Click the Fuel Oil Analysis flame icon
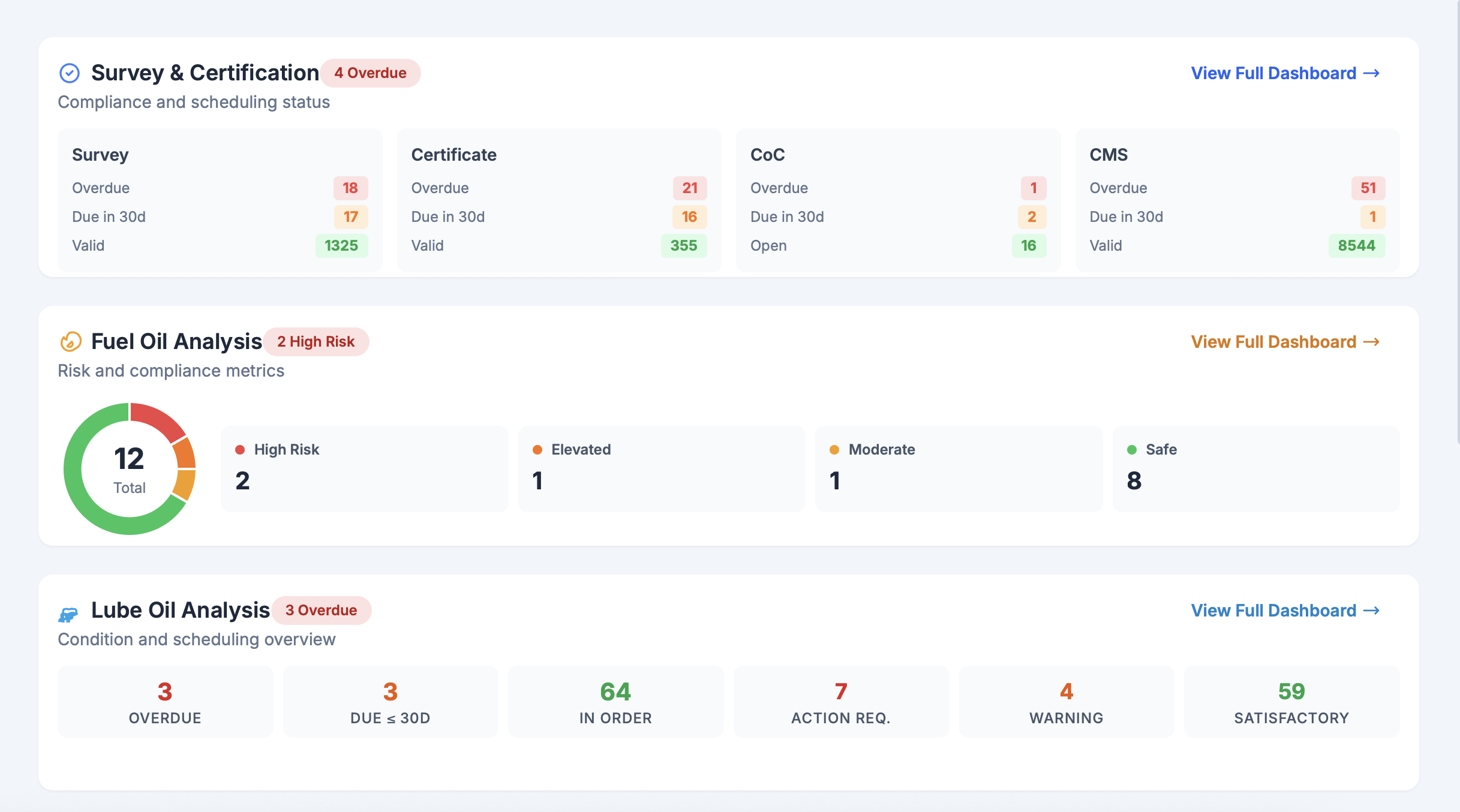 (x=70, y=341)
